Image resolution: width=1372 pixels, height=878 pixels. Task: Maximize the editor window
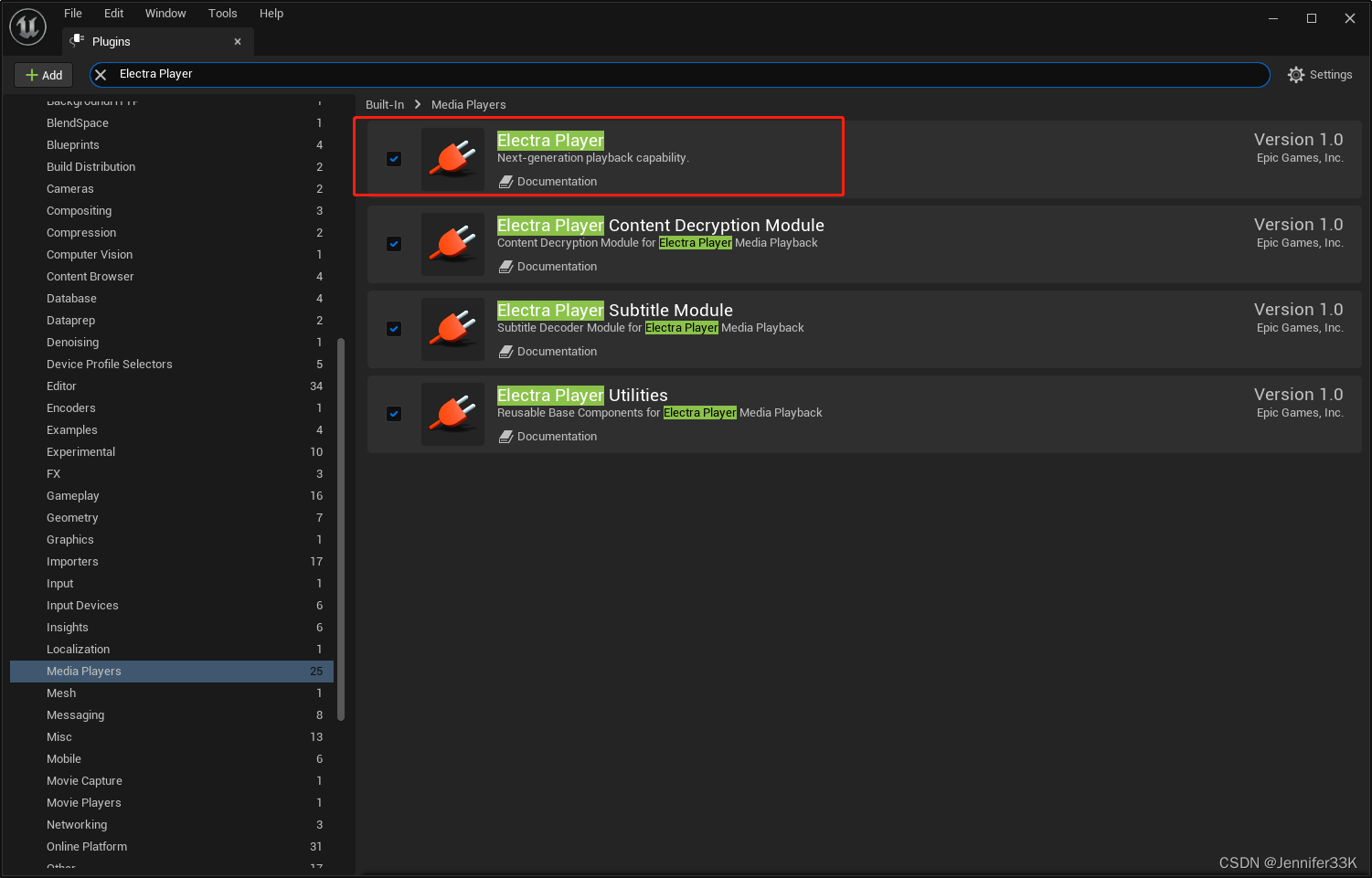(x=1312, y=18)
